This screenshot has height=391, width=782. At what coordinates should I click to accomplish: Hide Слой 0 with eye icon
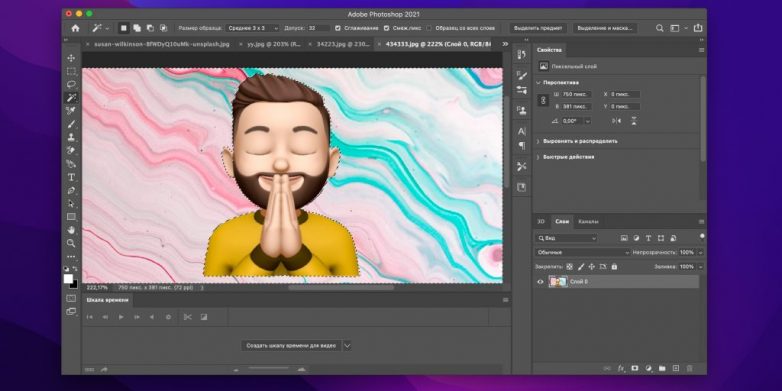coord(540,282)
